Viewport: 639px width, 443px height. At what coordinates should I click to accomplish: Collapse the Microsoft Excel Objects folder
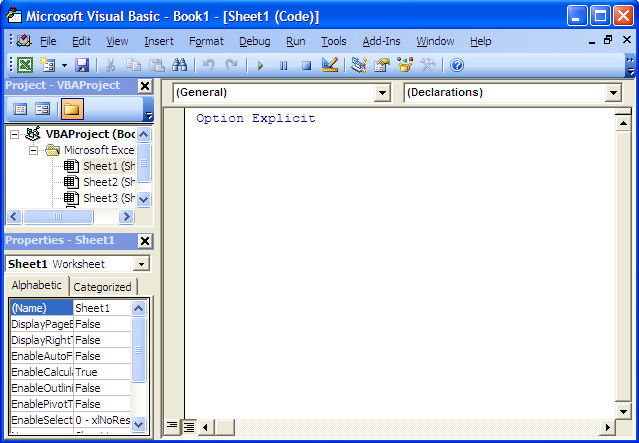point(33,150)
